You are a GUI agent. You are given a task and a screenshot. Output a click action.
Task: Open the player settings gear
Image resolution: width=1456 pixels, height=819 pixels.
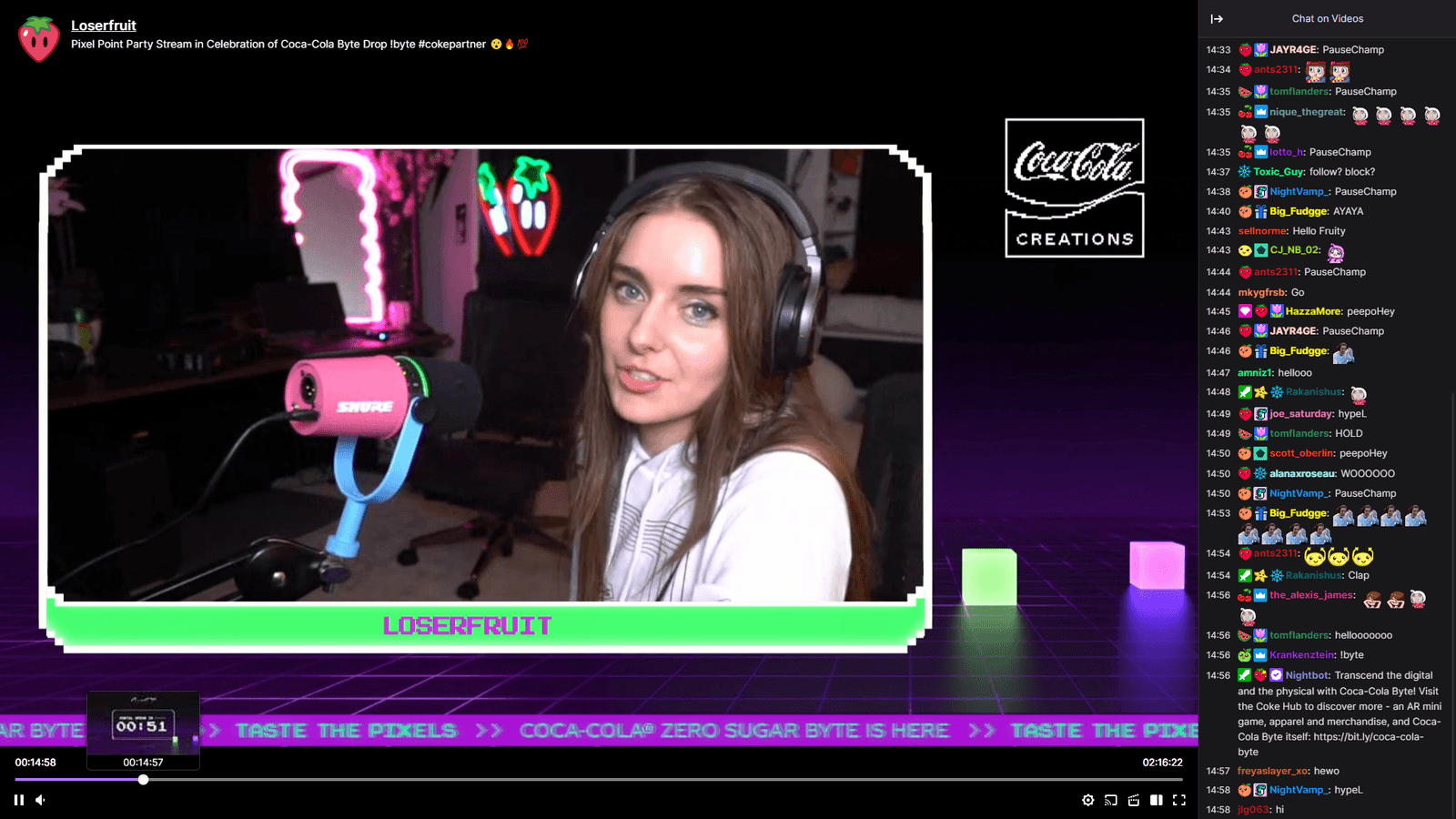tap(1088, 800)
